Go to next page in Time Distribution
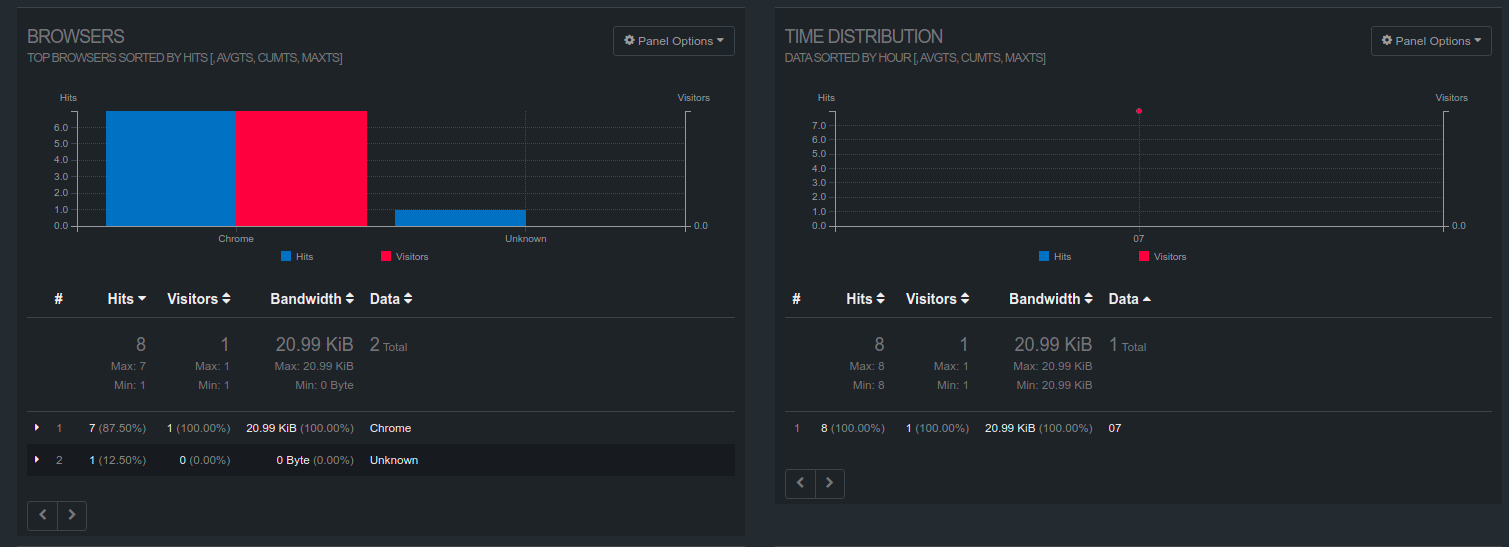This screenshot has width=1509, height=547. (830, 483)
